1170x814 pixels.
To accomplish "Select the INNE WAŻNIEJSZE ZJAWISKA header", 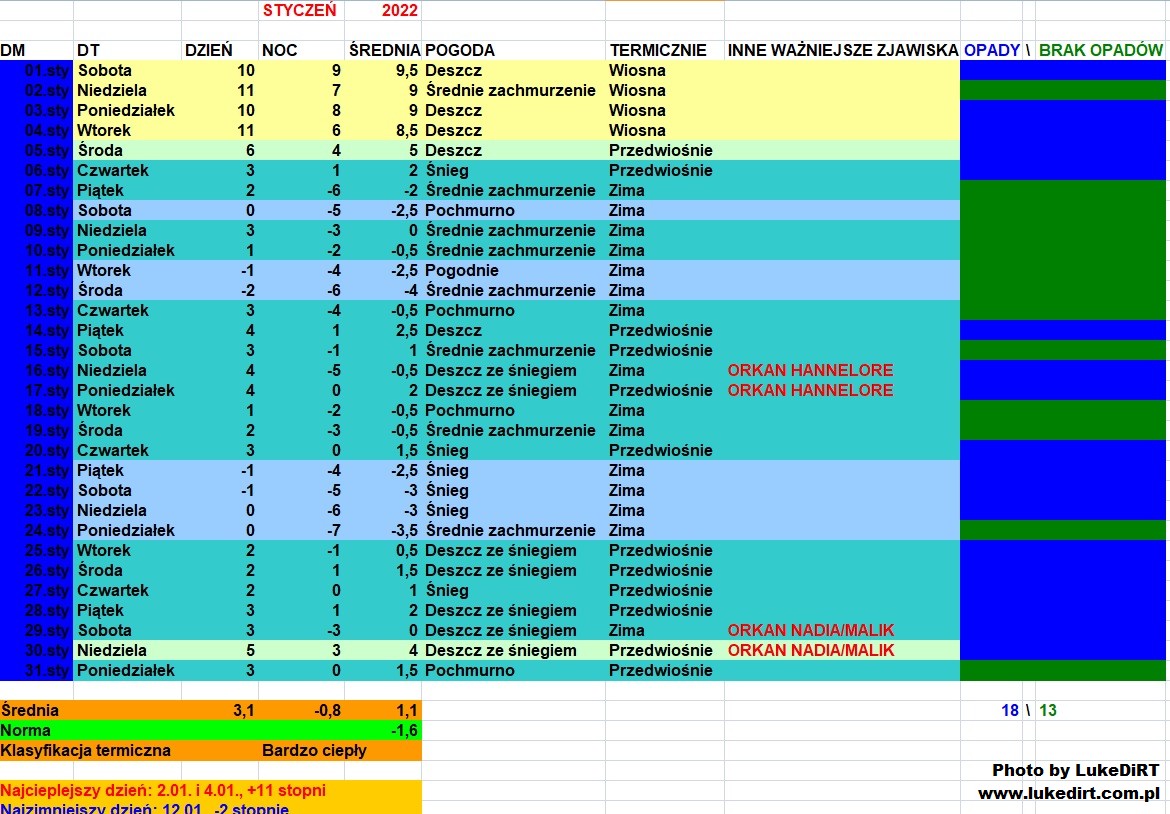I will 842,50.
